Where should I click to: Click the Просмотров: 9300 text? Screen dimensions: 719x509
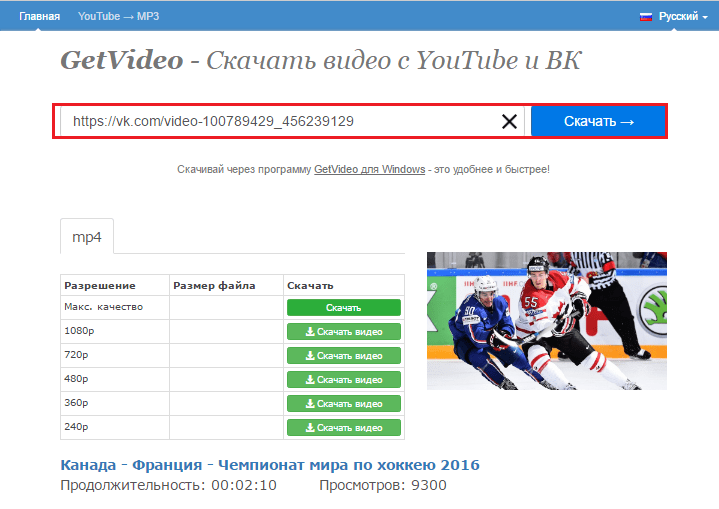[383, 485]
